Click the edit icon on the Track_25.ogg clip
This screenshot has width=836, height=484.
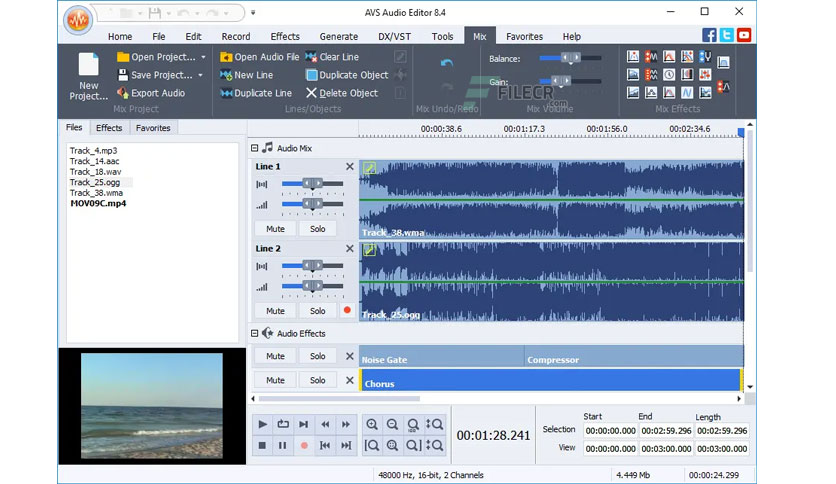(x=369, y=249)
